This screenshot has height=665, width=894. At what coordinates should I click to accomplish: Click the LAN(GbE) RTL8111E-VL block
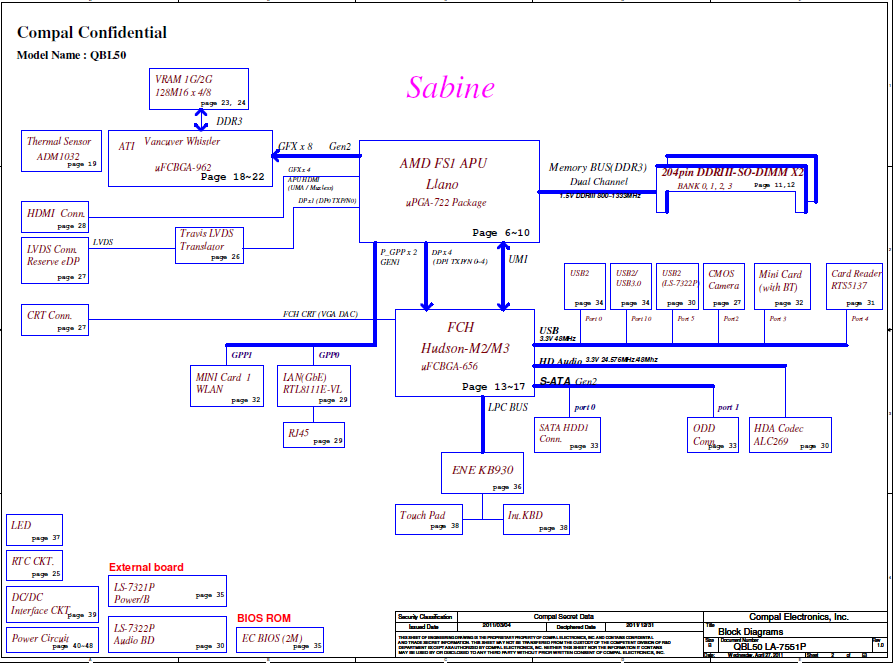(x=314, y=386)
